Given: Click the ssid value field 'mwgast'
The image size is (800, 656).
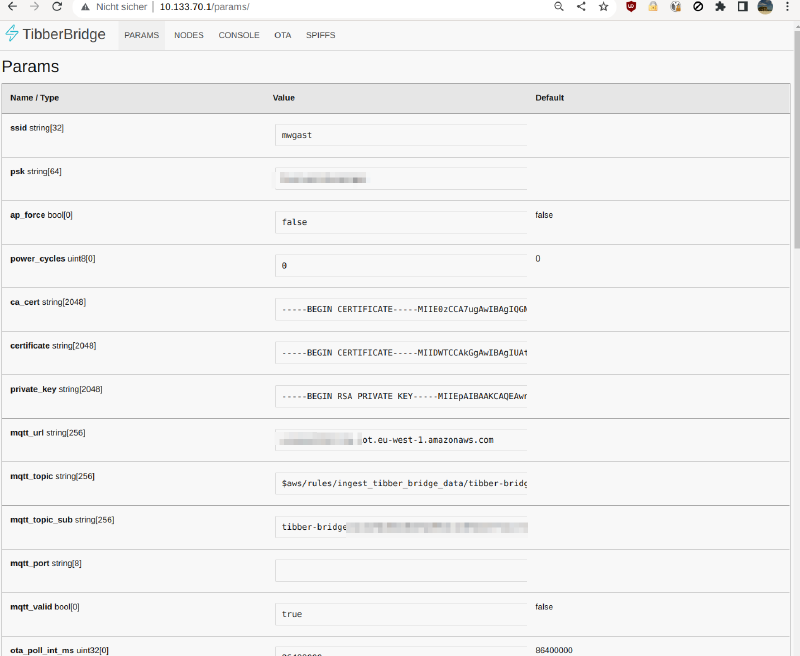Looking at the screenshot, I should (400, 135).
